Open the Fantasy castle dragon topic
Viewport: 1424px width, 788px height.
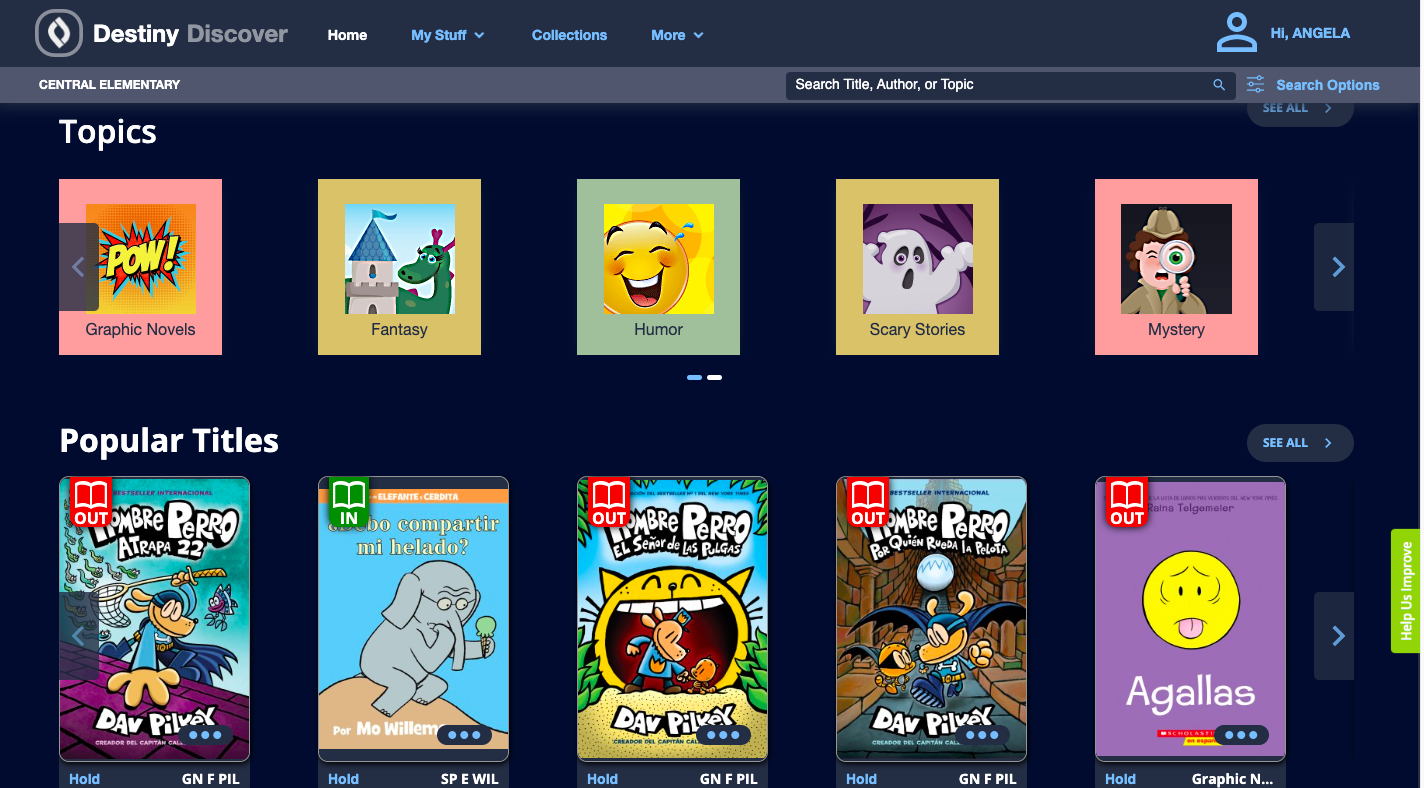399,259
